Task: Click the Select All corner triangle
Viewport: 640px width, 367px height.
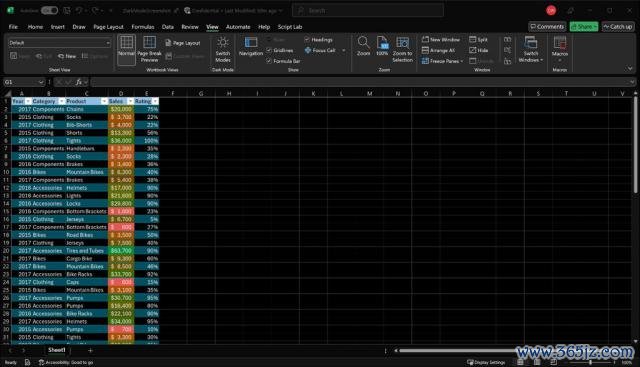Action: pos(7,93)
